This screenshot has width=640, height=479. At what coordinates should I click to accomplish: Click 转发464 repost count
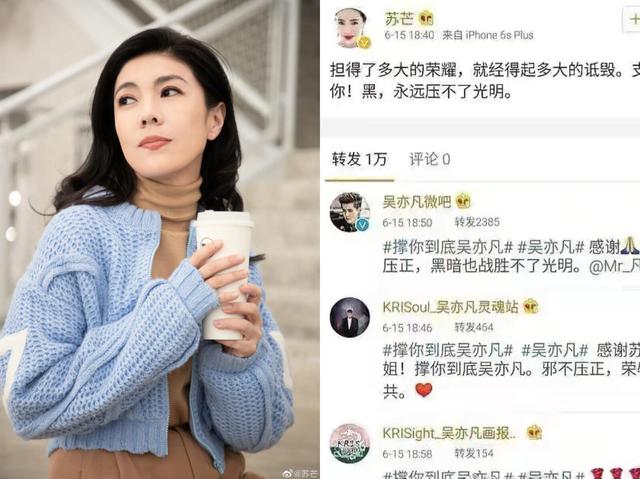(474, 327)
